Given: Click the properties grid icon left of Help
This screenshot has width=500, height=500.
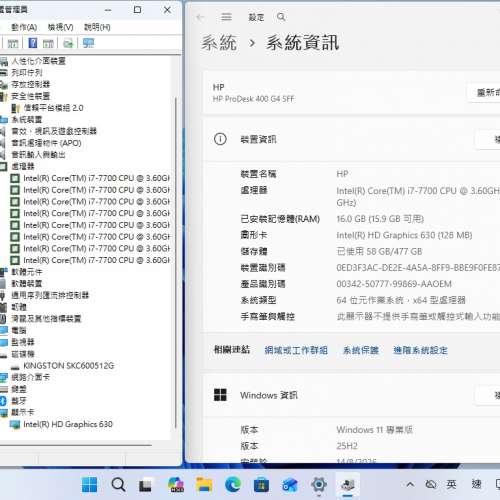Looking at the screenshot, I should pyautogui.click(x=13, y=43).
